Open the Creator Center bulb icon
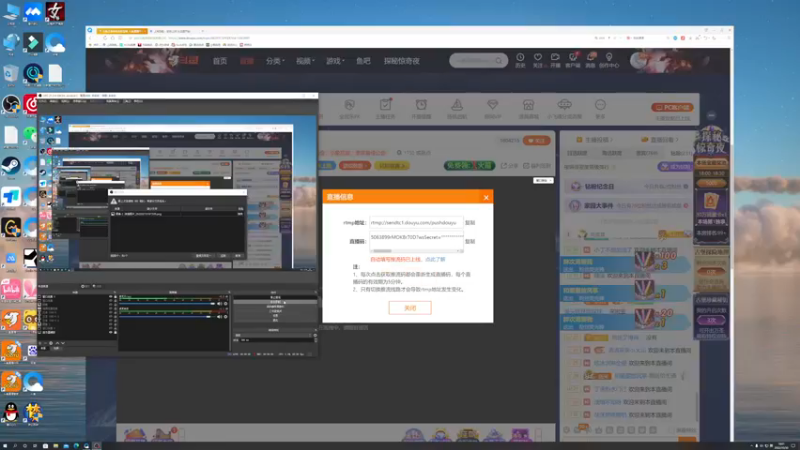Image resolution: width=800 pixels, height=450 pixels. pyautogui.click(x=609, y=58)
